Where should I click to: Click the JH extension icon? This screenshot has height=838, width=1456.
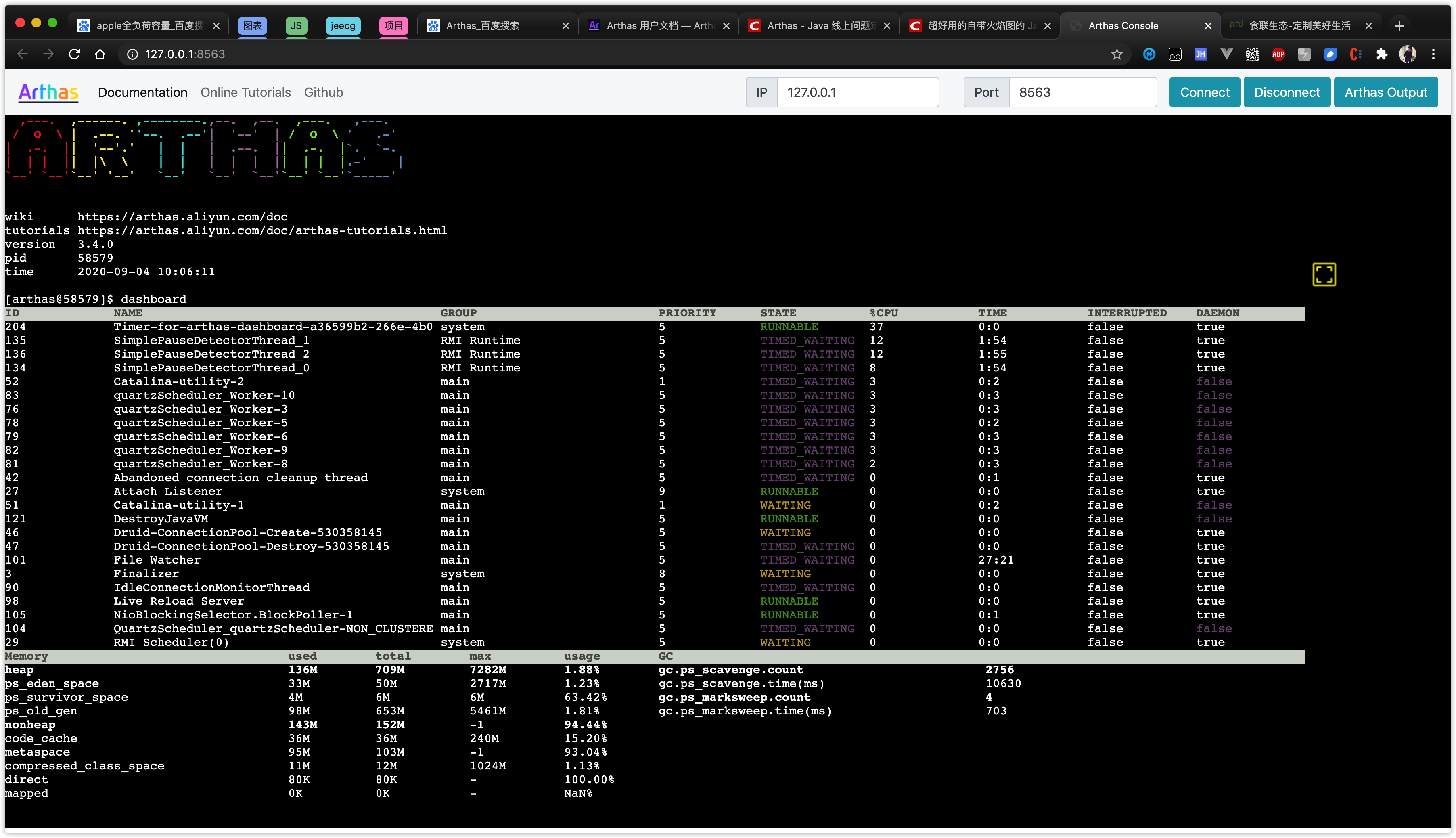click(x=1201, y=54)
